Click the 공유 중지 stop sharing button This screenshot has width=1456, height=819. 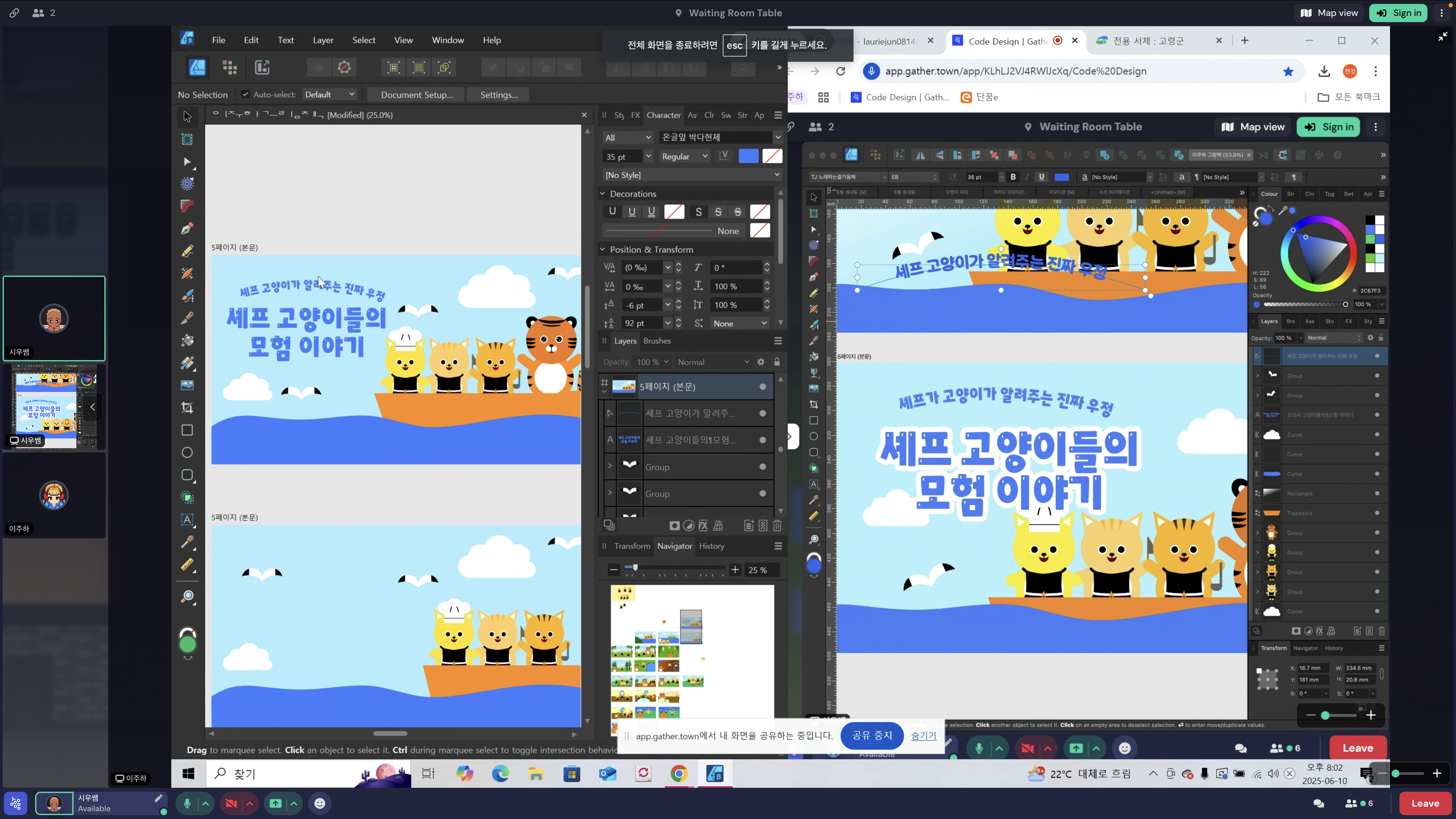(x=872, y=735)
